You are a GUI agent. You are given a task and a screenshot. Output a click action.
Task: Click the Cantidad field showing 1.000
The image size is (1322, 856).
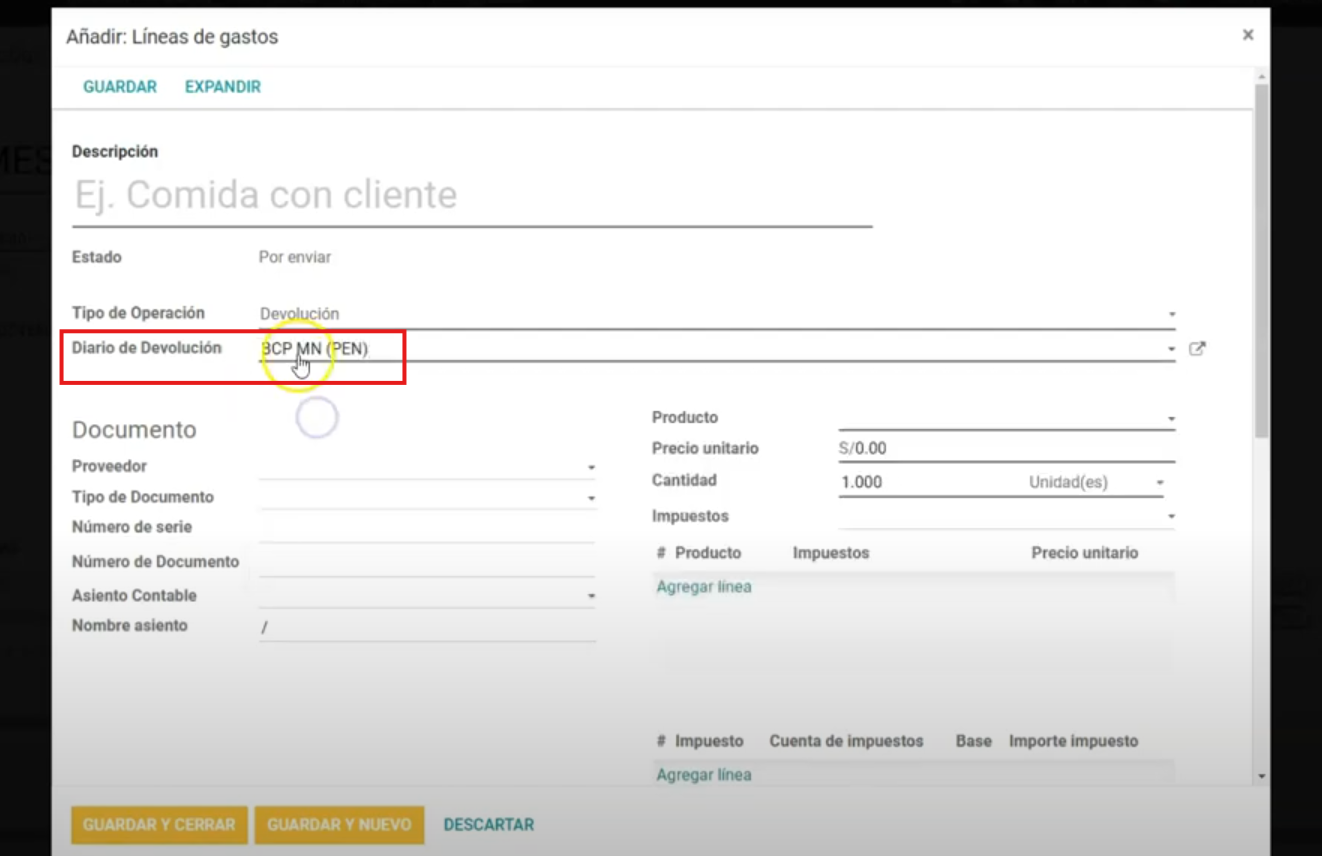pyautogui.click(x=925, y=482)
